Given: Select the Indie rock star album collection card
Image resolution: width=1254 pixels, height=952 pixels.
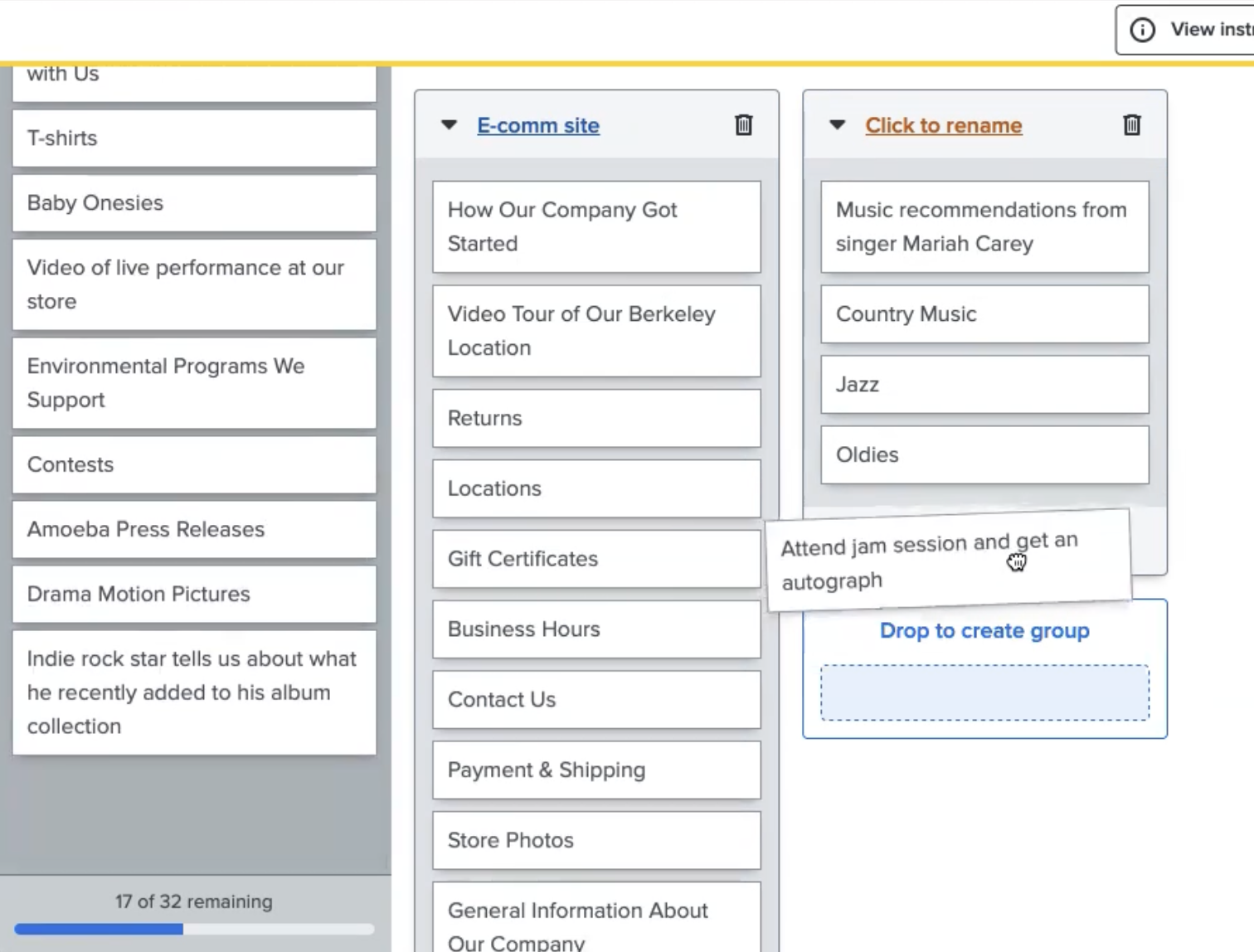Looking at the screenshot, I should click(194, 692).
